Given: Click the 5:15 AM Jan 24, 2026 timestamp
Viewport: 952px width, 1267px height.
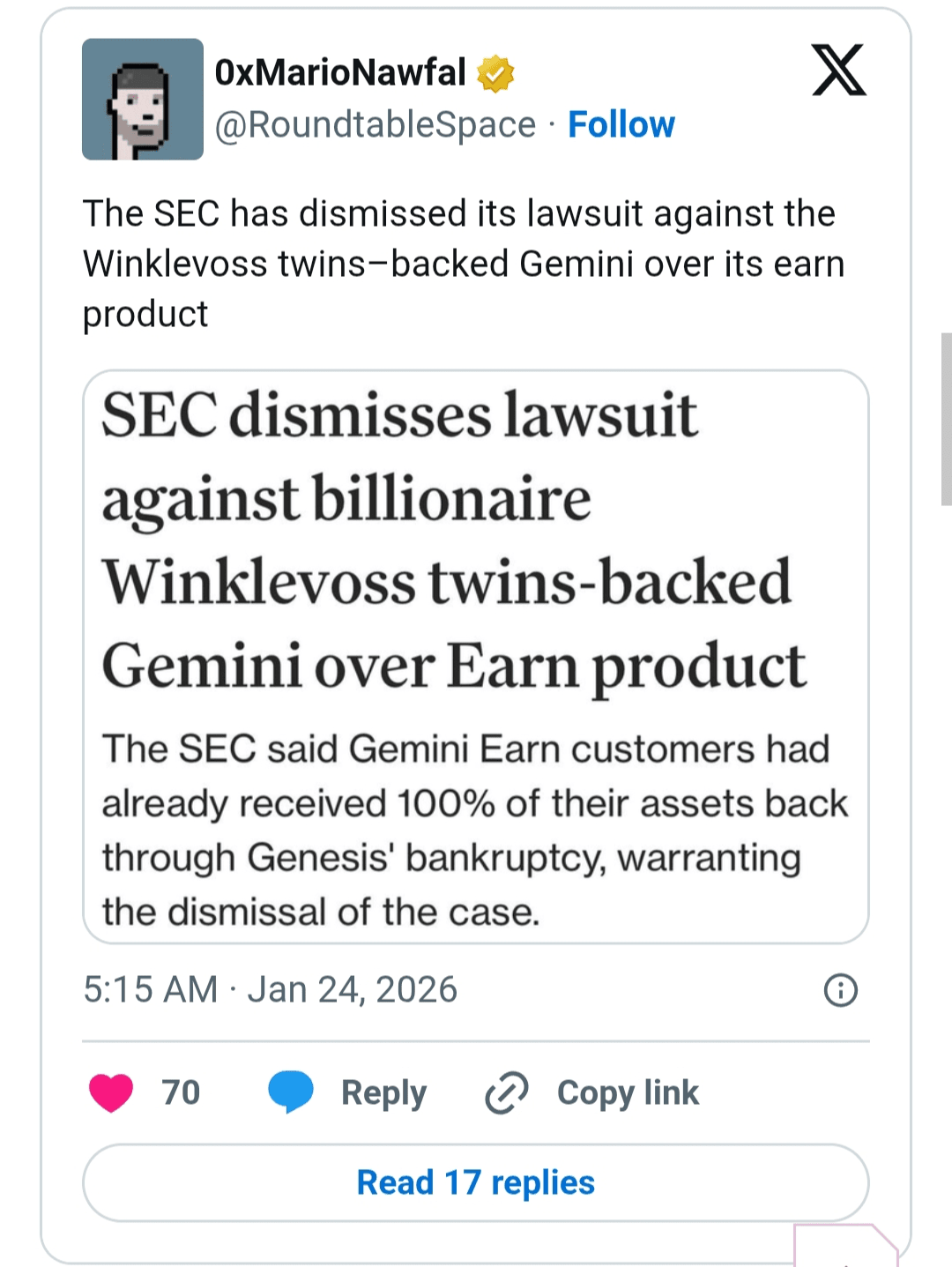Looking at the screenshot, I should (x=271, y=989).
